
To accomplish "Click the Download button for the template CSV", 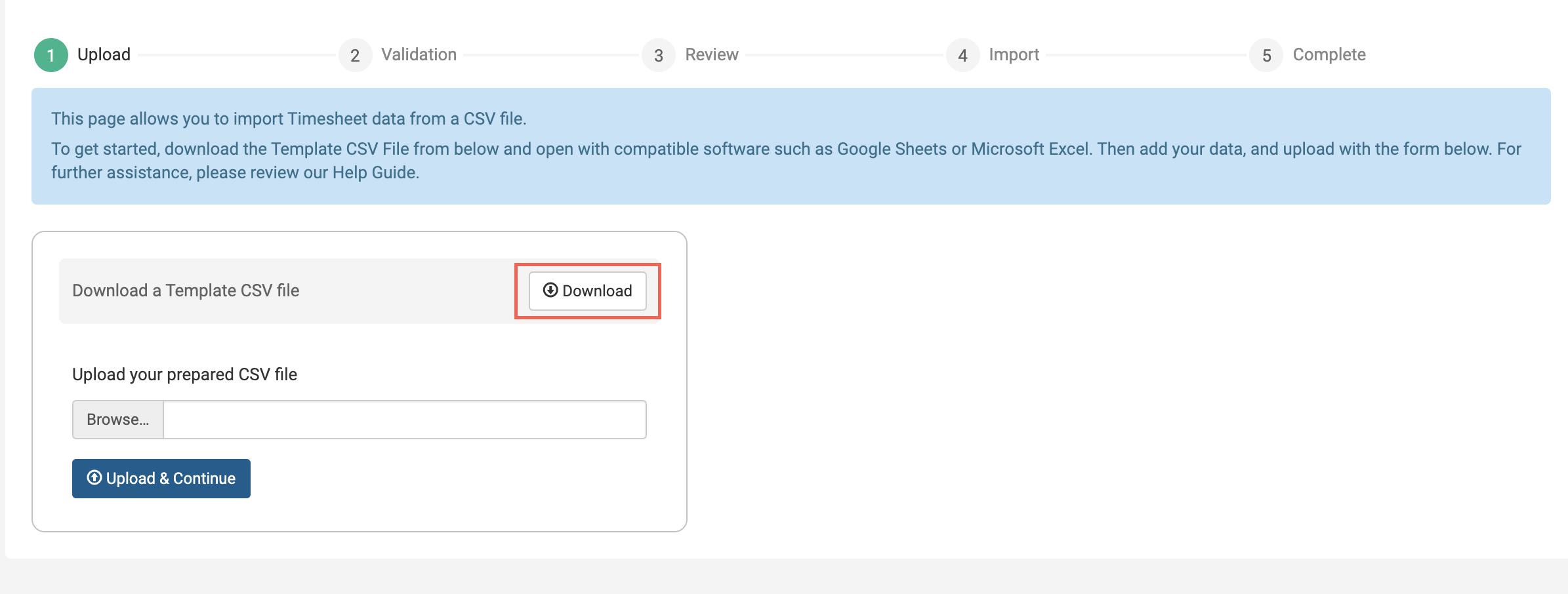I will click(588, 290).
